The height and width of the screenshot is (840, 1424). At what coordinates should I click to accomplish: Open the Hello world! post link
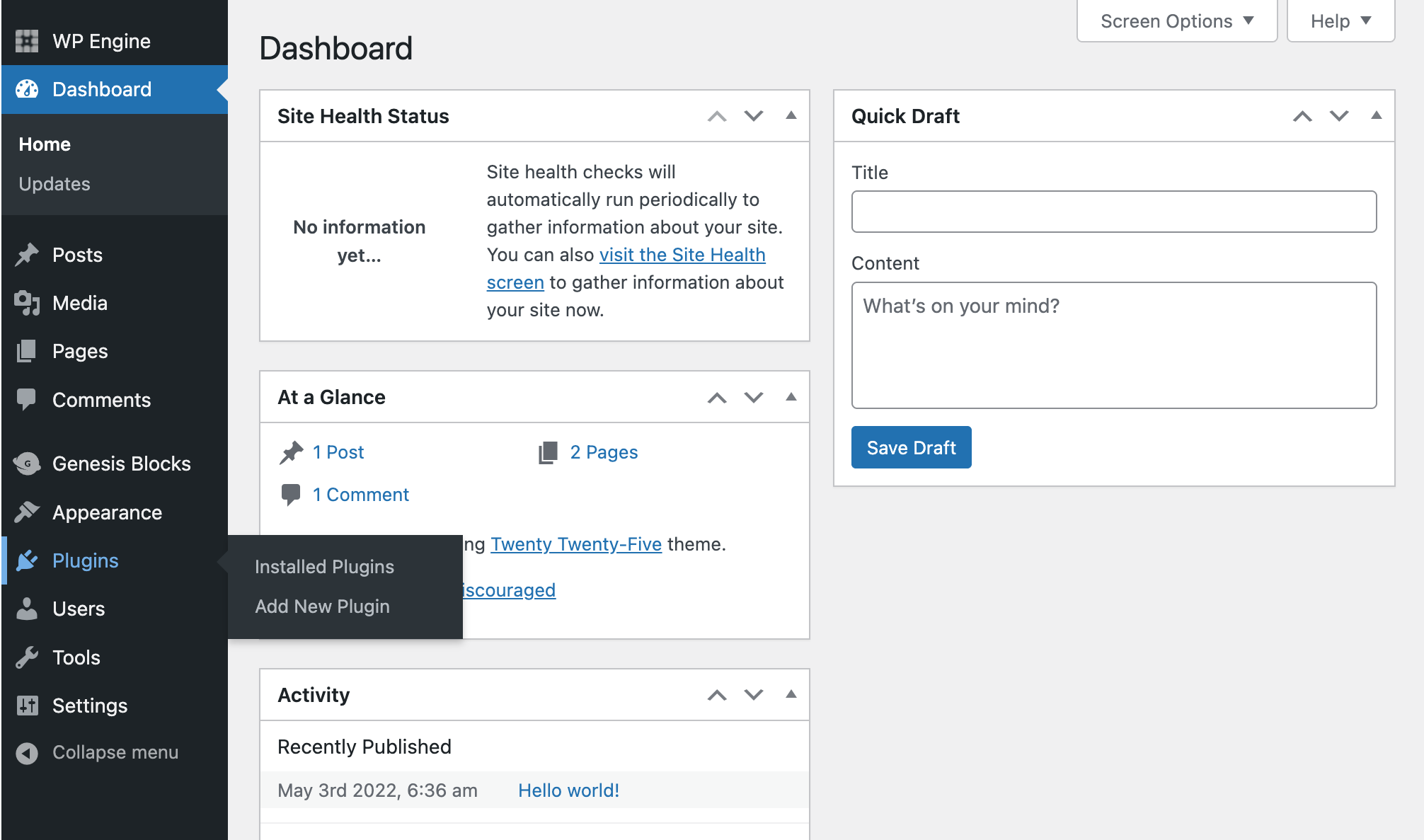568,790
